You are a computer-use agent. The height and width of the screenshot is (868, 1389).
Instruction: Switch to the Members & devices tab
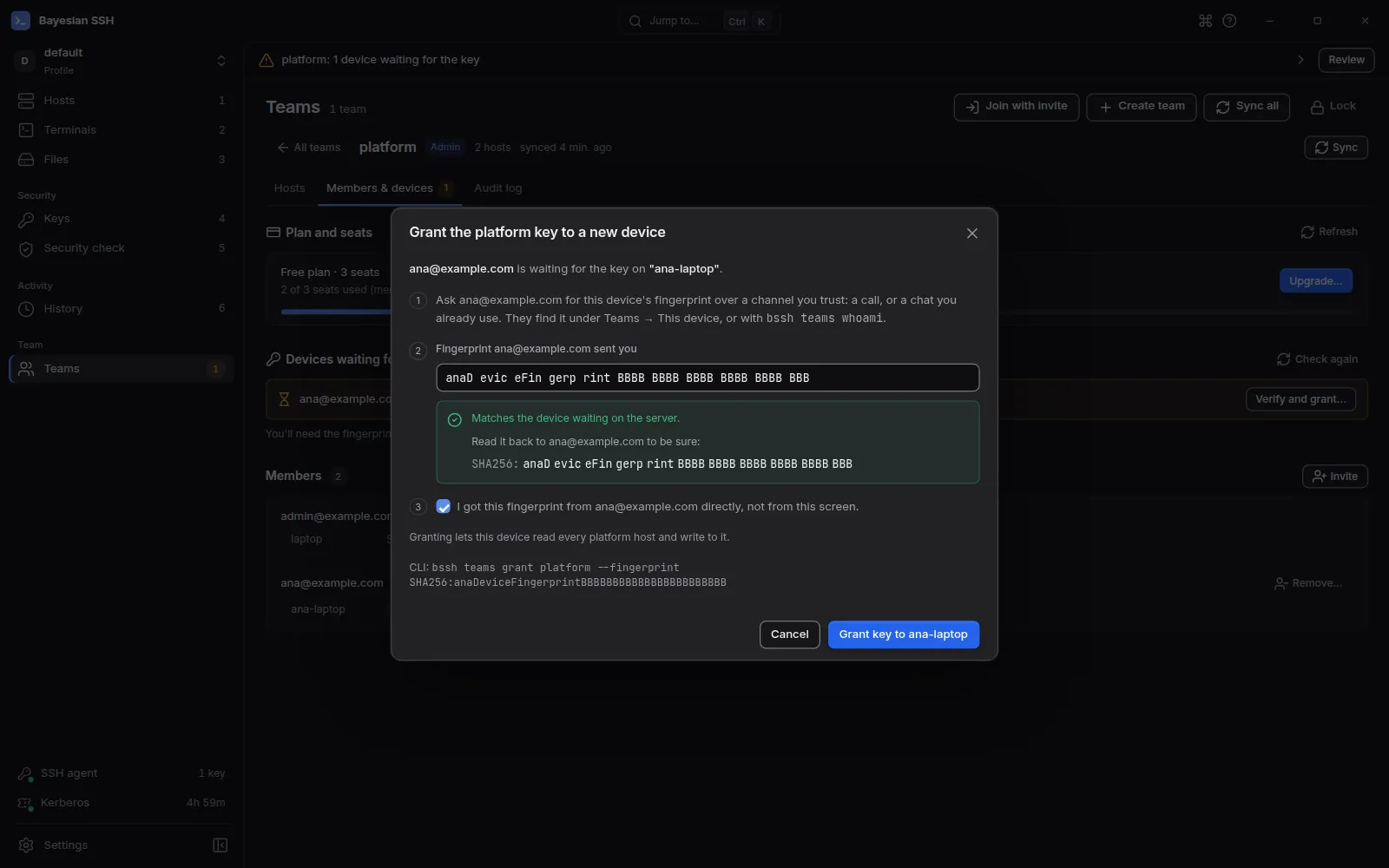click(389, 188)
